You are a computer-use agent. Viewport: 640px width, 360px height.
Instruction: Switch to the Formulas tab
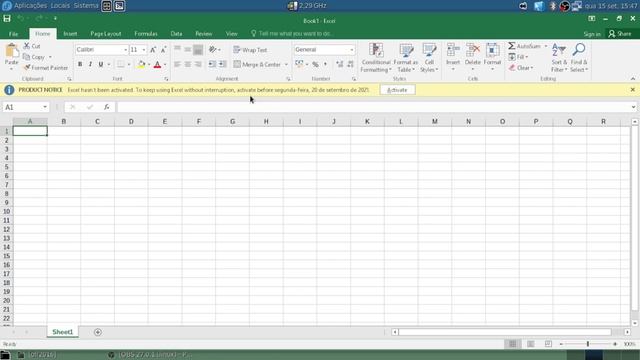click(146, 34)
